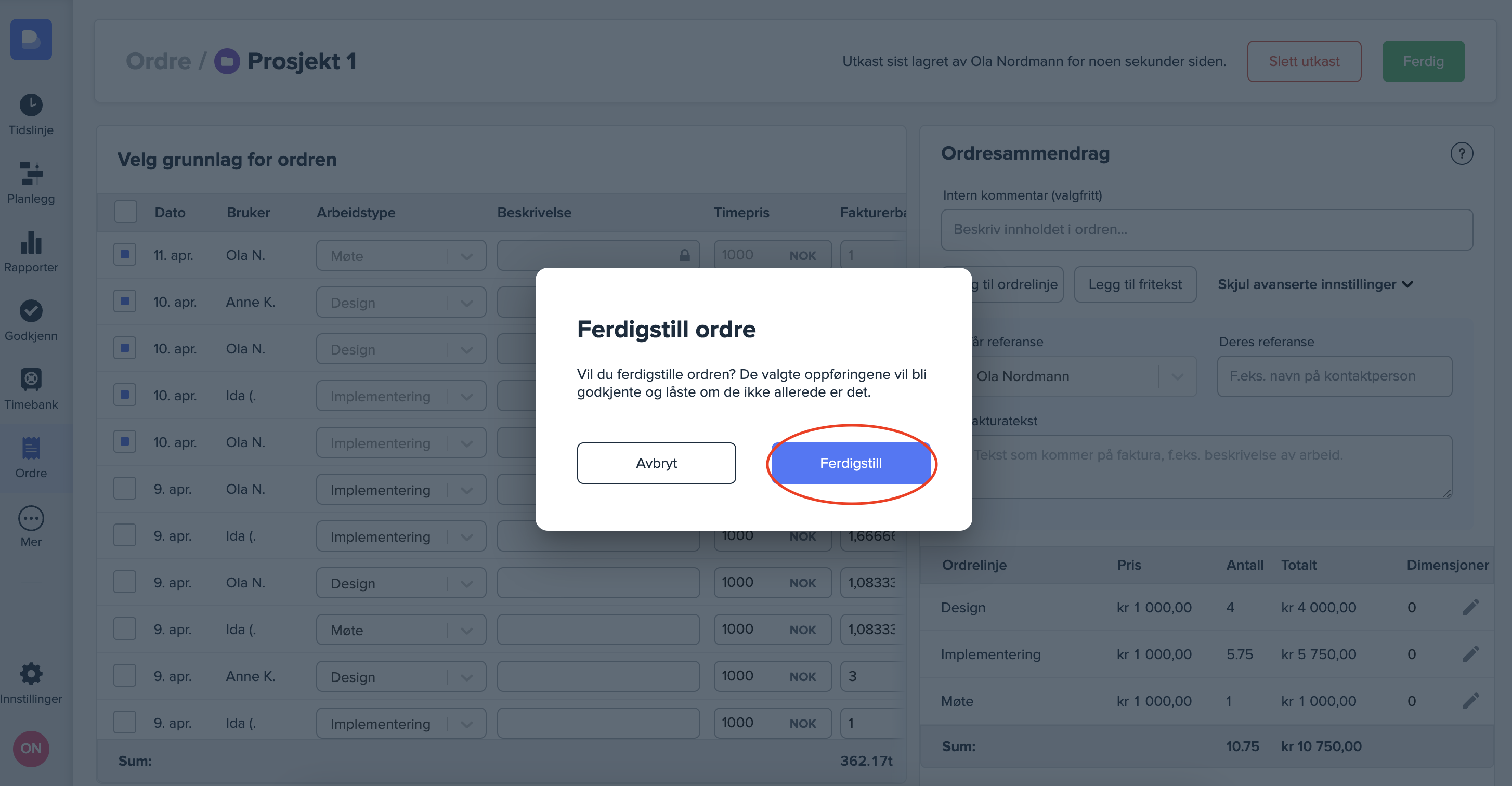Click the Deres referanse input field
The width and height of the screenshot is (1512, 786).
pos(1334,376)
